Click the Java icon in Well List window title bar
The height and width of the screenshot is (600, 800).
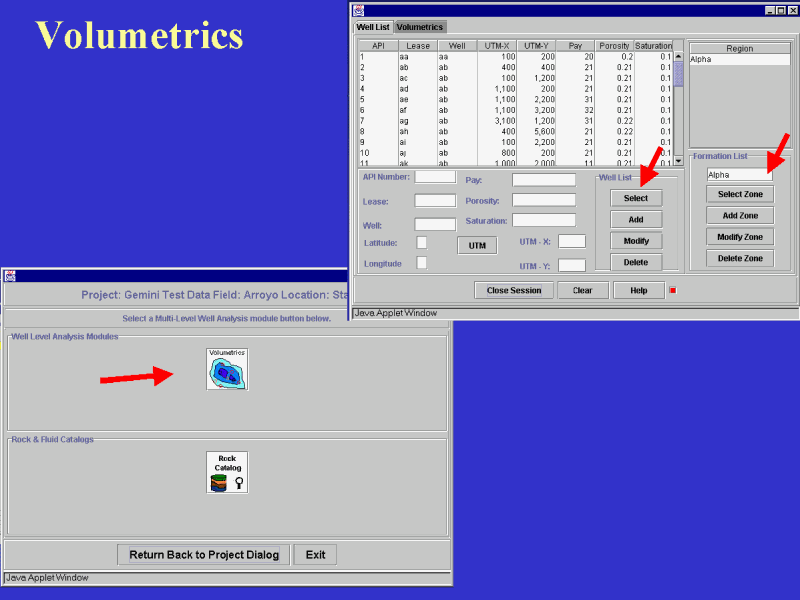(x=358, y=9)
